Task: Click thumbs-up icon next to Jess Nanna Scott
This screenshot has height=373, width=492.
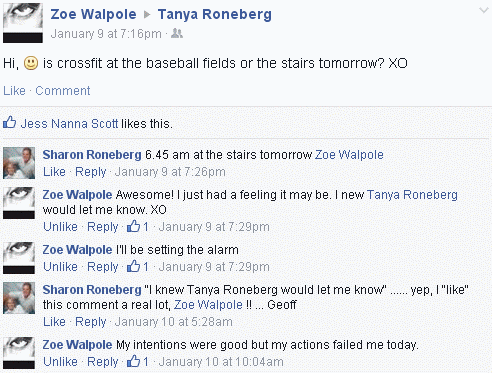Action: point(10,122)
